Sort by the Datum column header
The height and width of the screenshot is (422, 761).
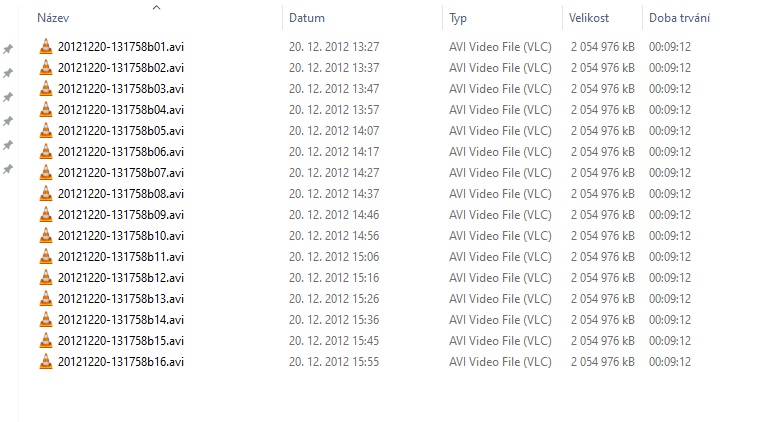(307, 18)
